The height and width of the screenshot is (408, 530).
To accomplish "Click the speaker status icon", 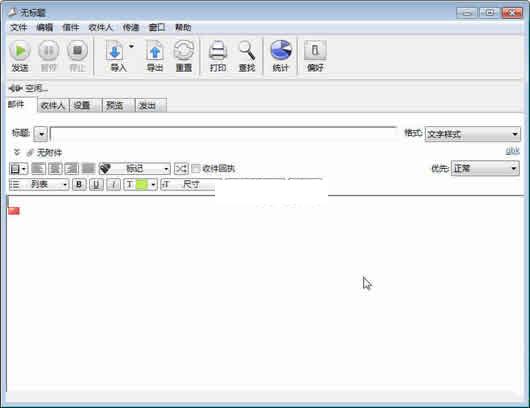I will pos(15,89).
